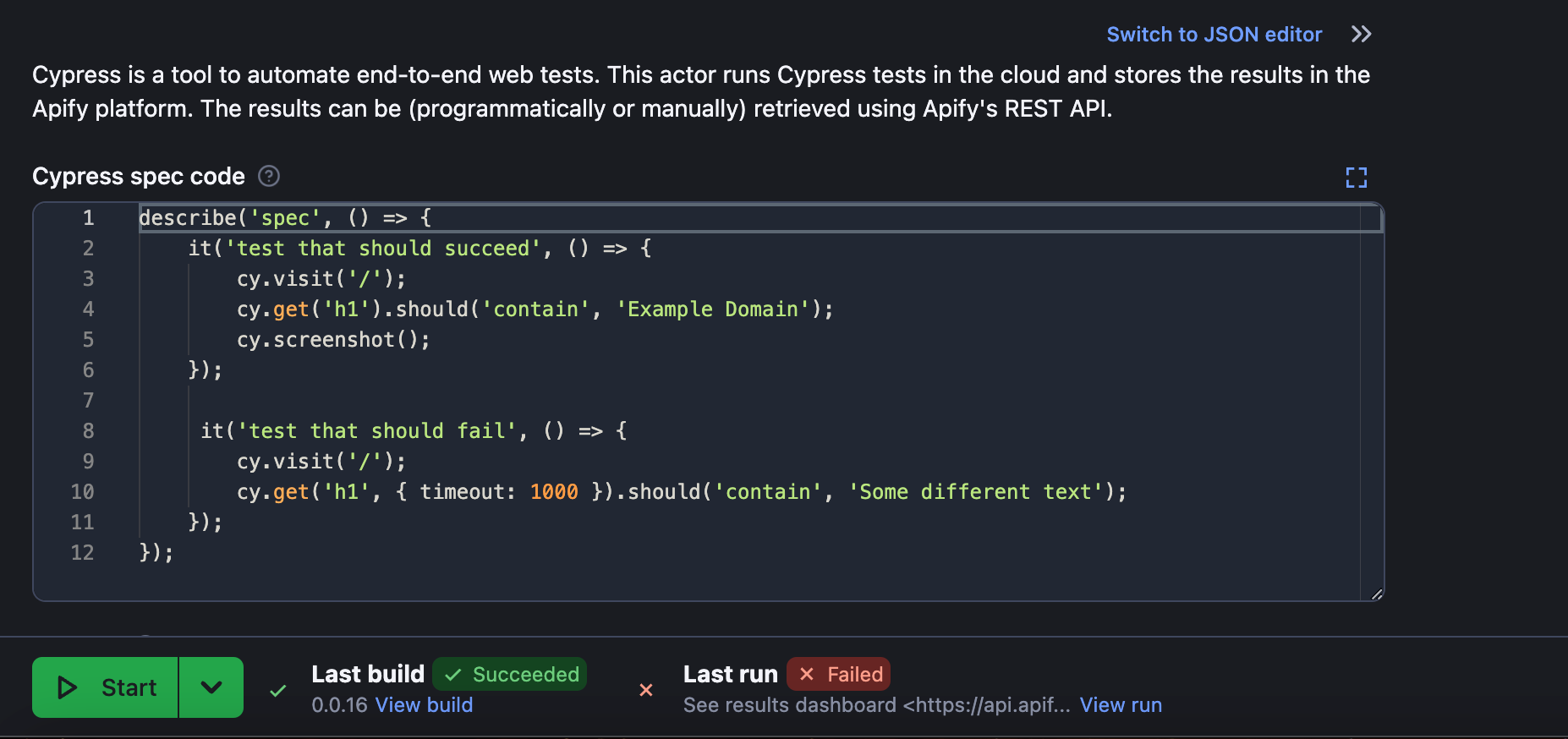Click the Failed run status badge
The width and height of the screenshot is (1568, 739).
838,674
